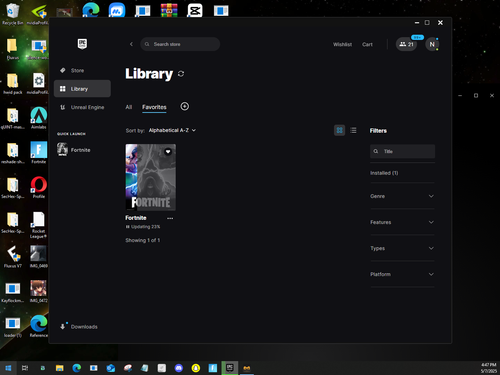Select the Flurus V7 desktop icon

click(x=13, y=257)
